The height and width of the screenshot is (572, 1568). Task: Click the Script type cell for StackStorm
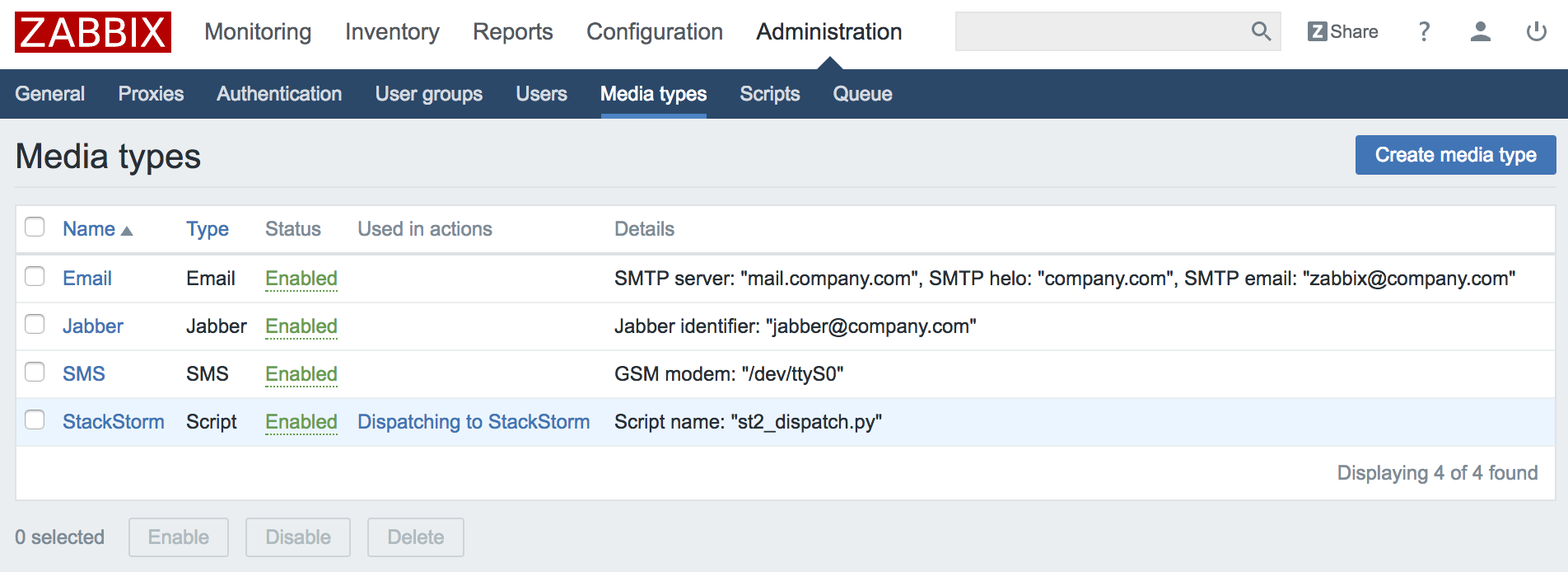click(x=212, y=422)
